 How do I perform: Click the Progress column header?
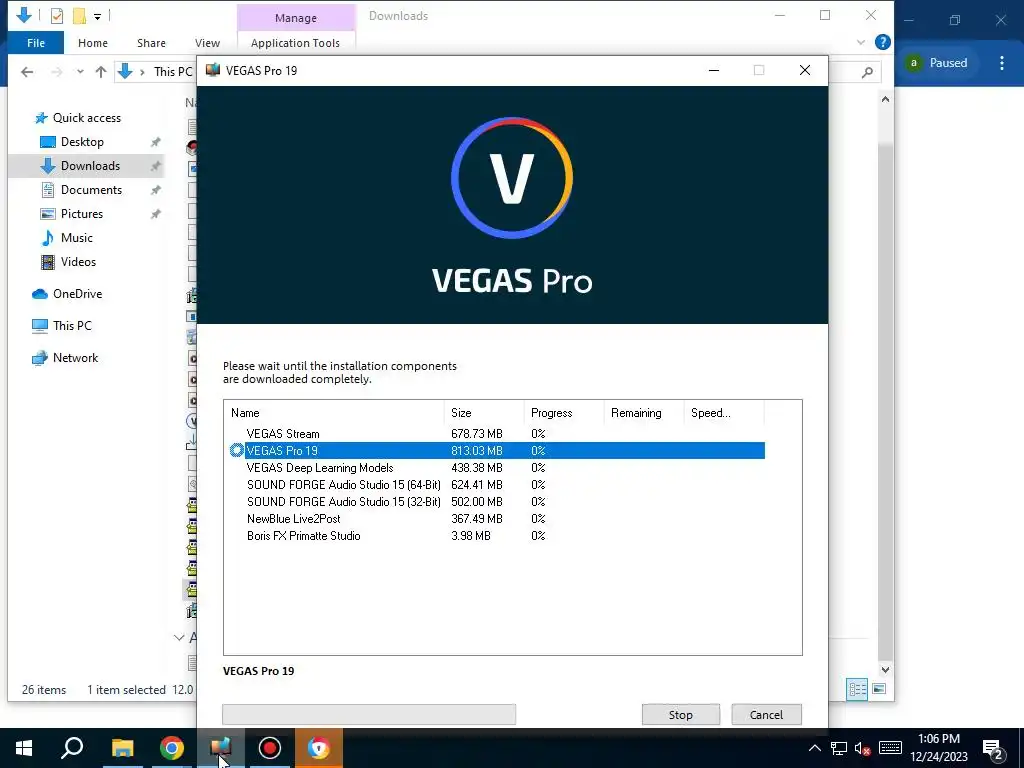(564, 413)
